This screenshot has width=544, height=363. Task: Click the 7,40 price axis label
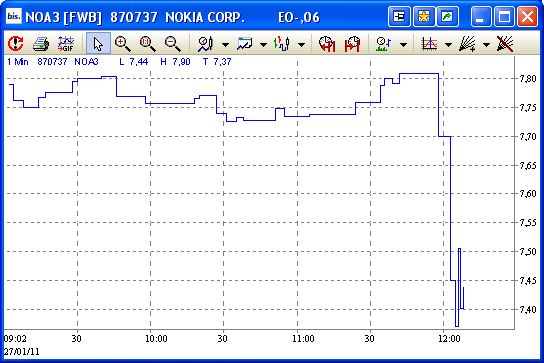pos(528,309)
